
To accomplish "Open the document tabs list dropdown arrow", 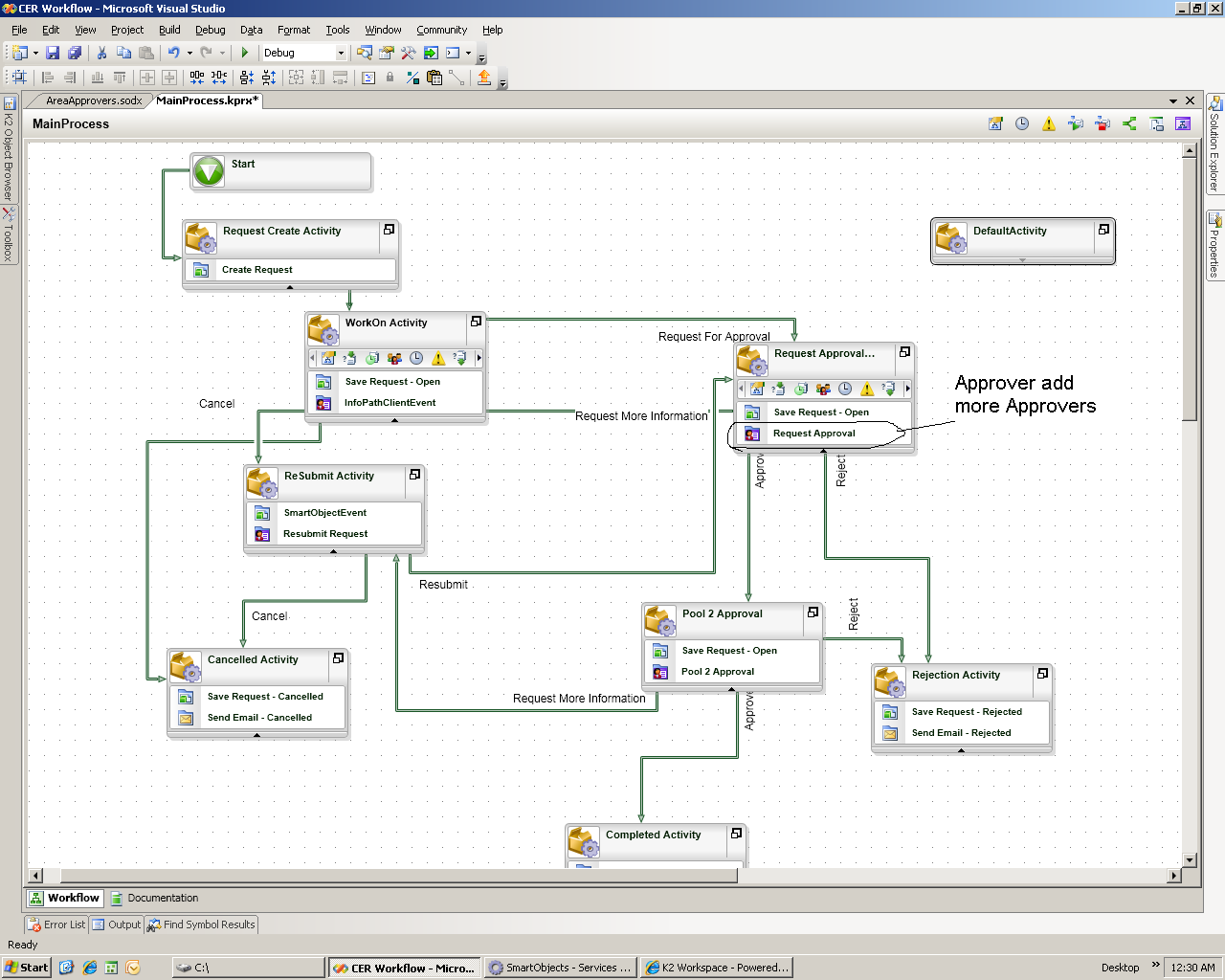I will pos(1173,100).
